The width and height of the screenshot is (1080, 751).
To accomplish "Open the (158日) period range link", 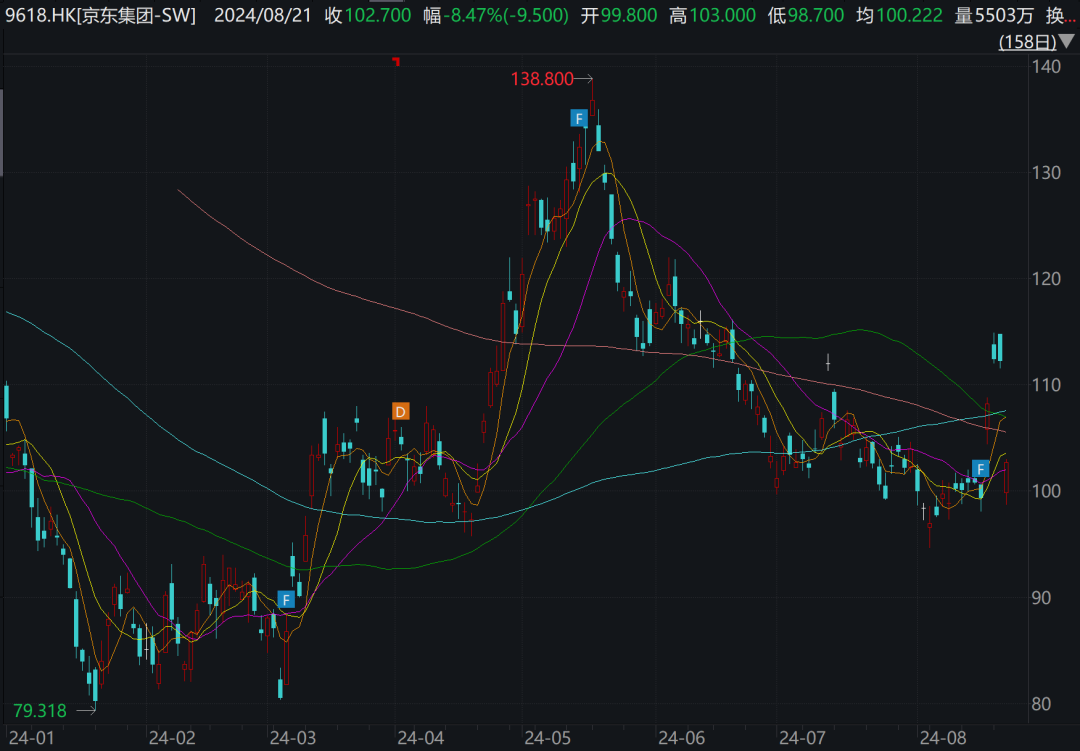I will [x=1028, y=42].
